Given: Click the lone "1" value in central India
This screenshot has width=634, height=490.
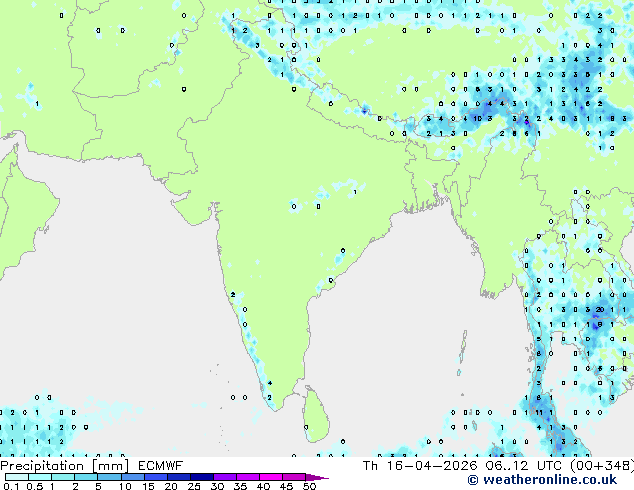Looking at the screenshot, I should point(355,192).
